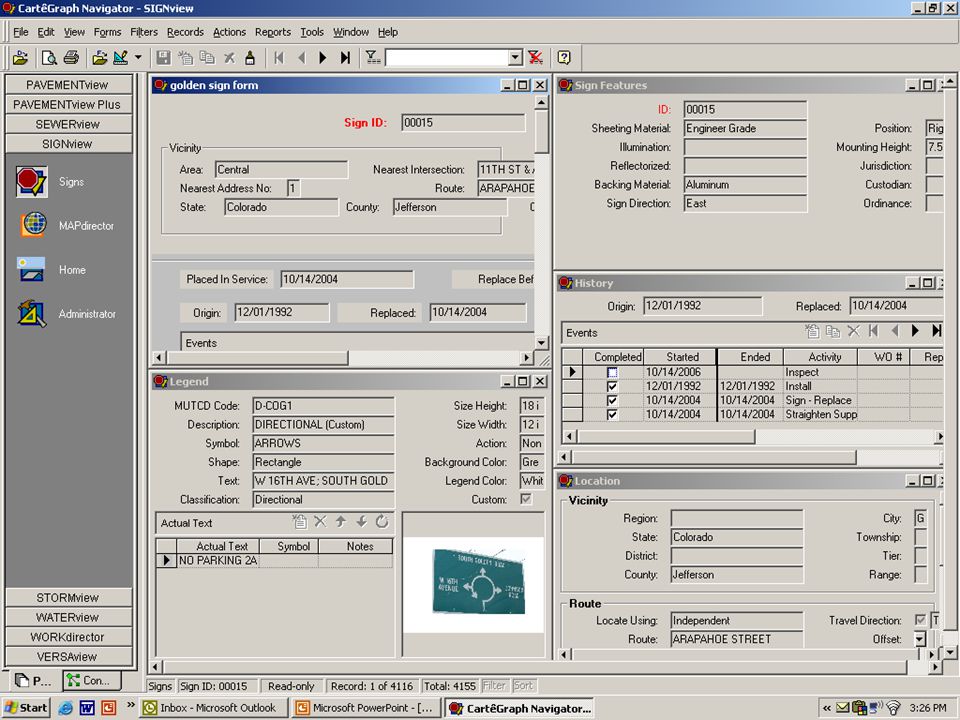Click the open database toolbar icon

(20, 58)
